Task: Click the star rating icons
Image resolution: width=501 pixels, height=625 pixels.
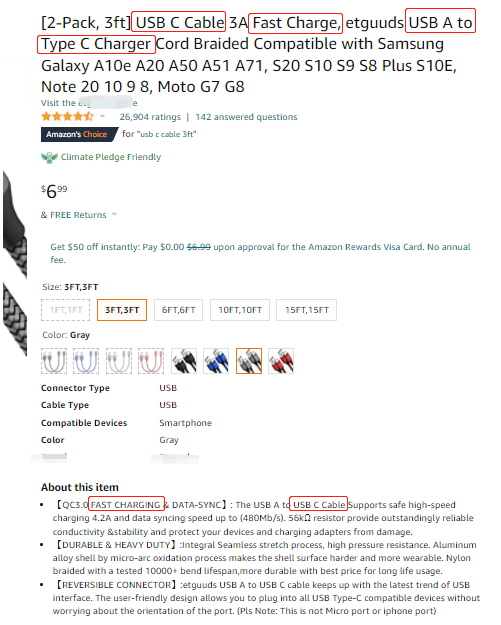Action: (67, 116)
